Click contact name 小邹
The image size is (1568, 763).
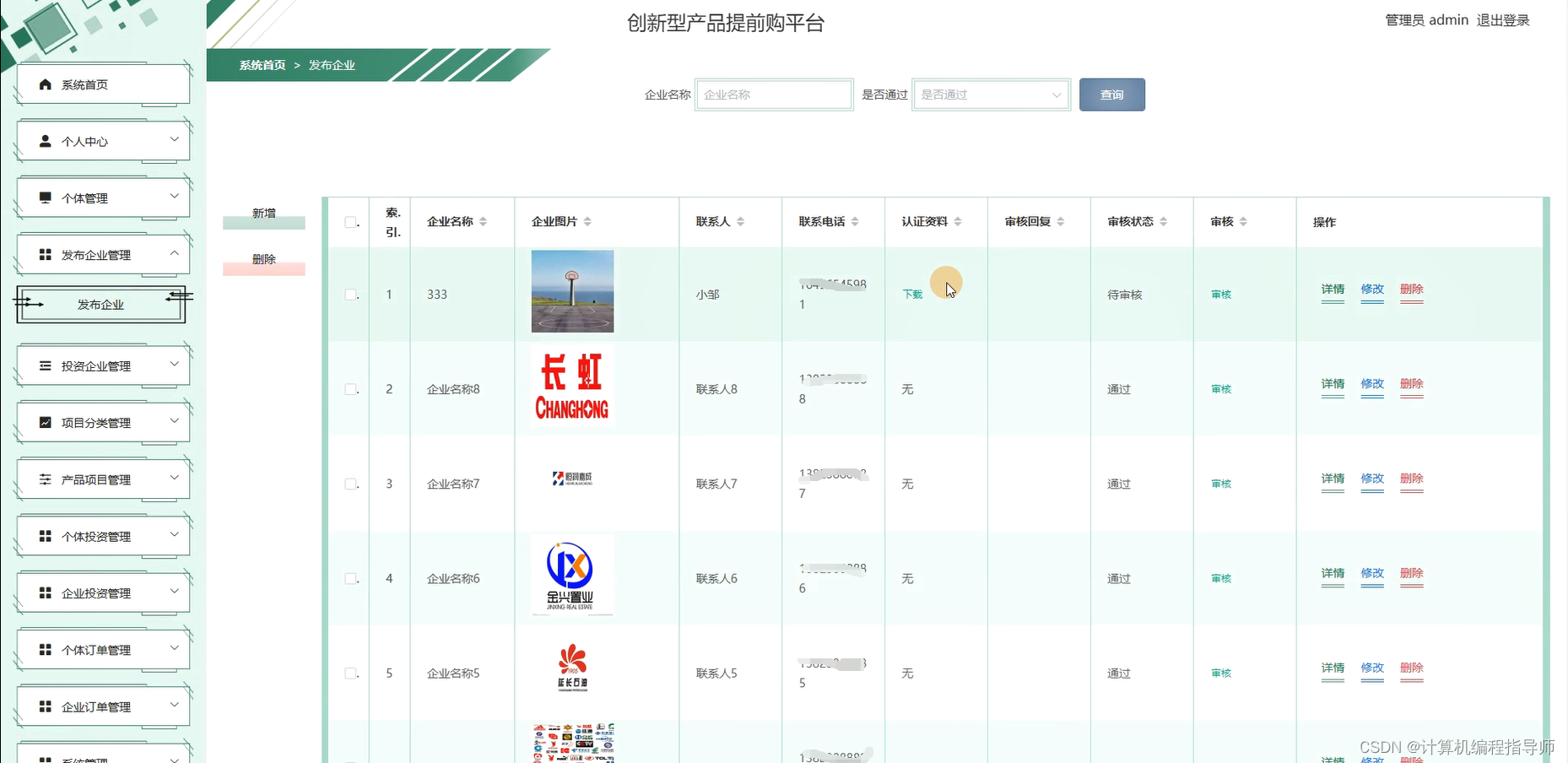[707, 295]
